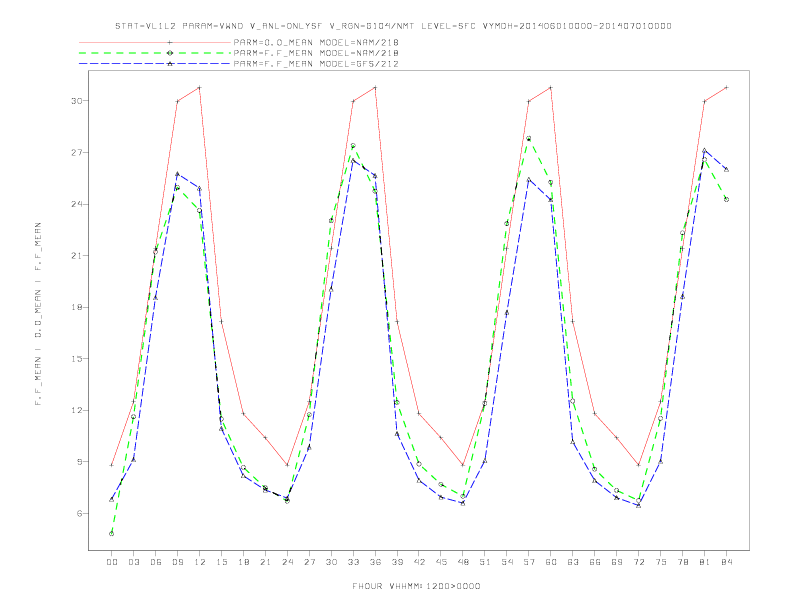
Task: Click x-axis tick label 54
Action: (507, 562)
